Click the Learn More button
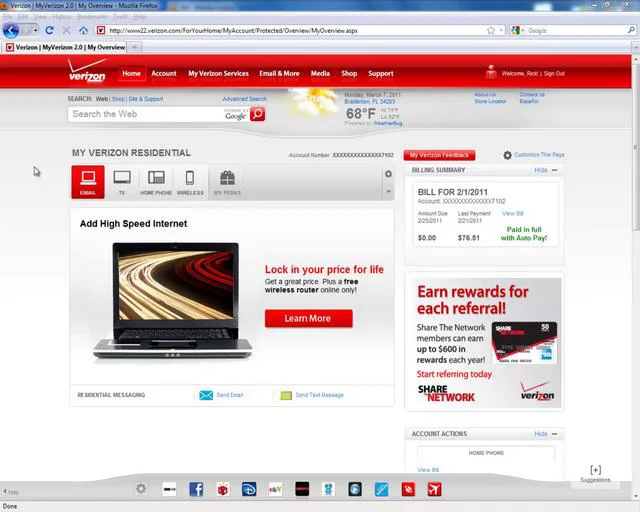Viewport: 640px width, 512px height. 309,318
